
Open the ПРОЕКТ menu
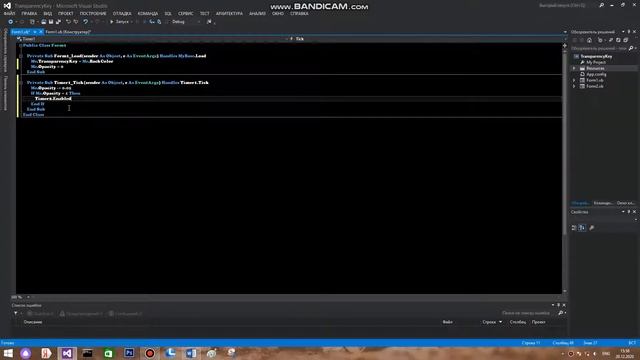(65, 13)
